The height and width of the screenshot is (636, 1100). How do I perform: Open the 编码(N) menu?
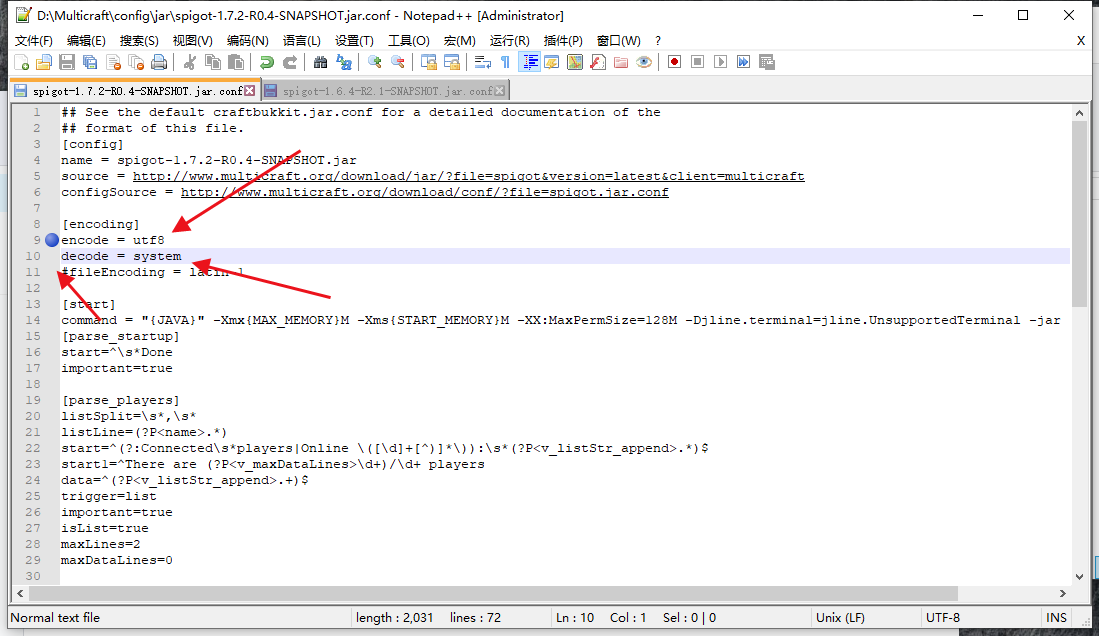(248, 41)
